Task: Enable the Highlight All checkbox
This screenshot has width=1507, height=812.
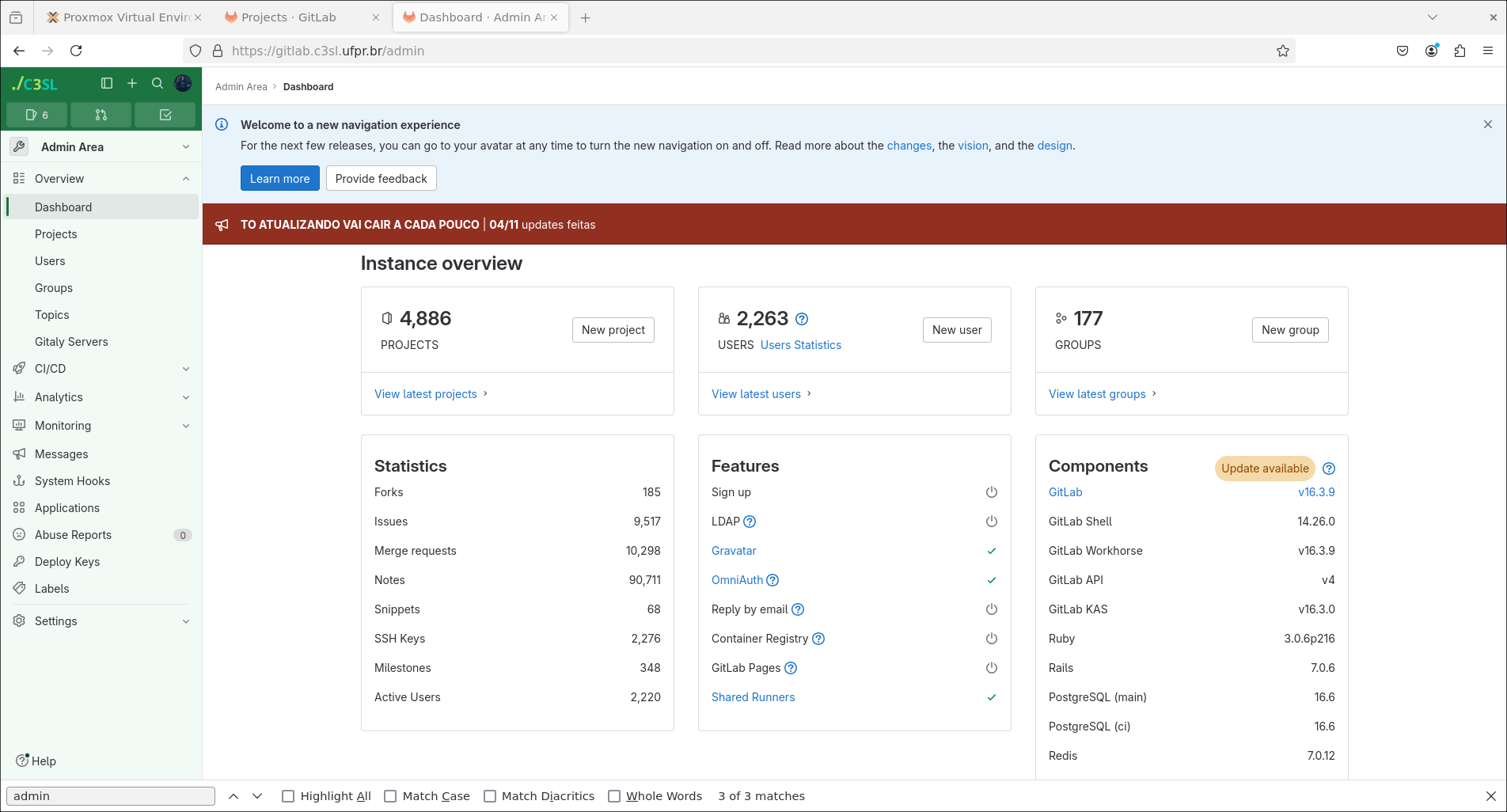Action: click(x=288, y=796)
